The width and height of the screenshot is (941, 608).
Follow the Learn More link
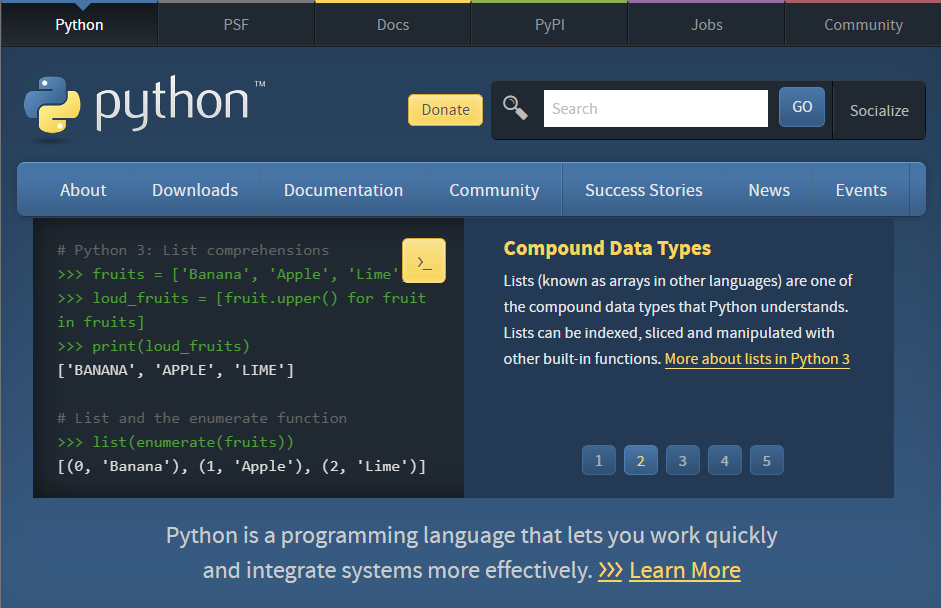685,570
